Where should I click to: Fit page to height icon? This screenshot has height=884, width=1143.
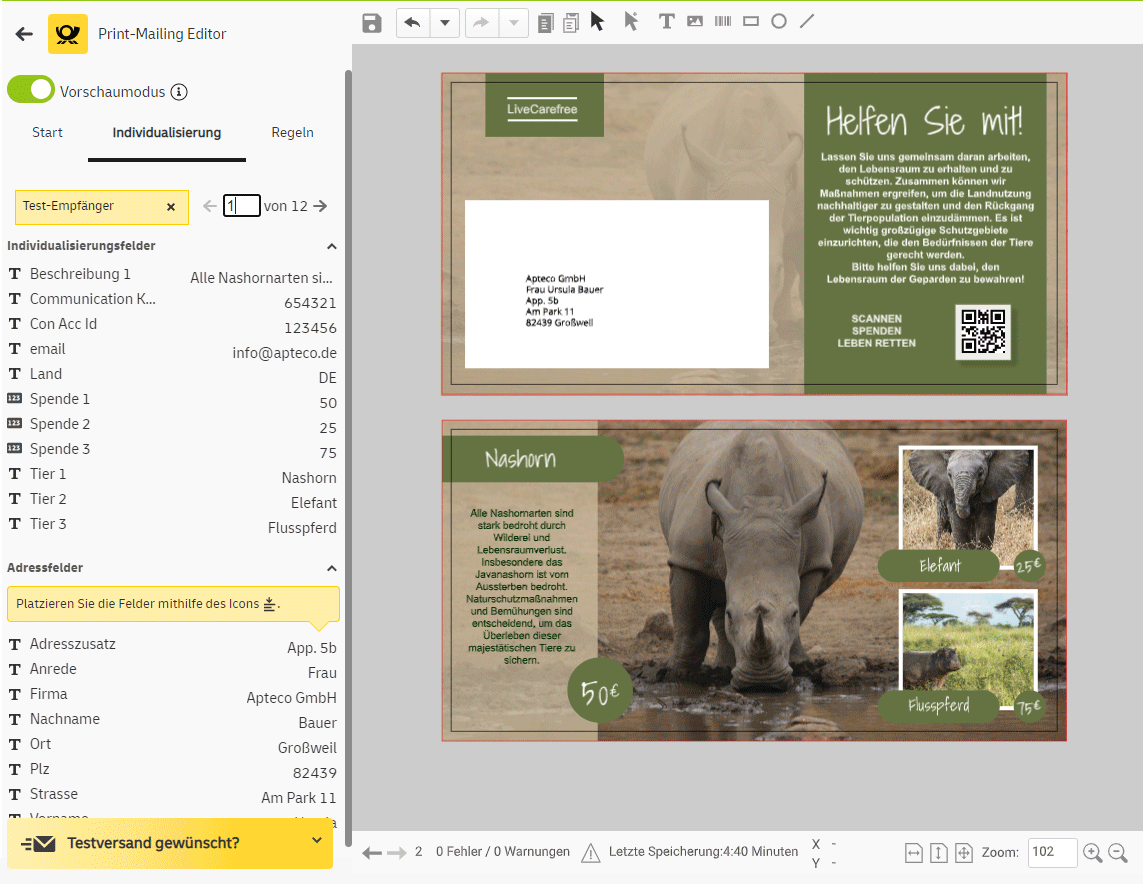click(939, 853)
